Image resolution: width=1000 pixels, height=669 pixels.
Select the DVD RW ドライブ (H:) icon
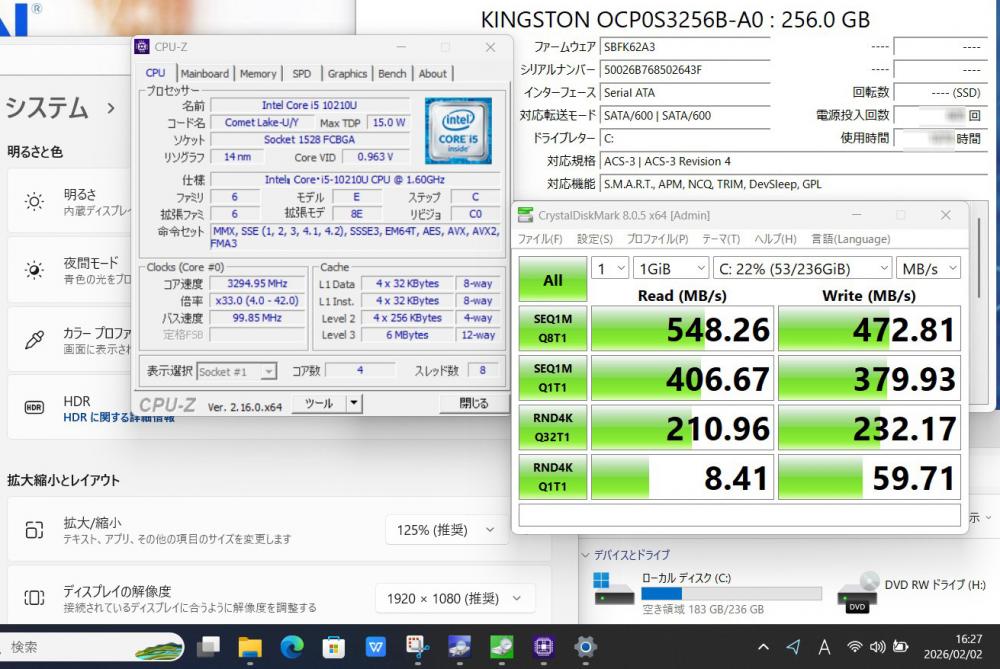(858, 592)
